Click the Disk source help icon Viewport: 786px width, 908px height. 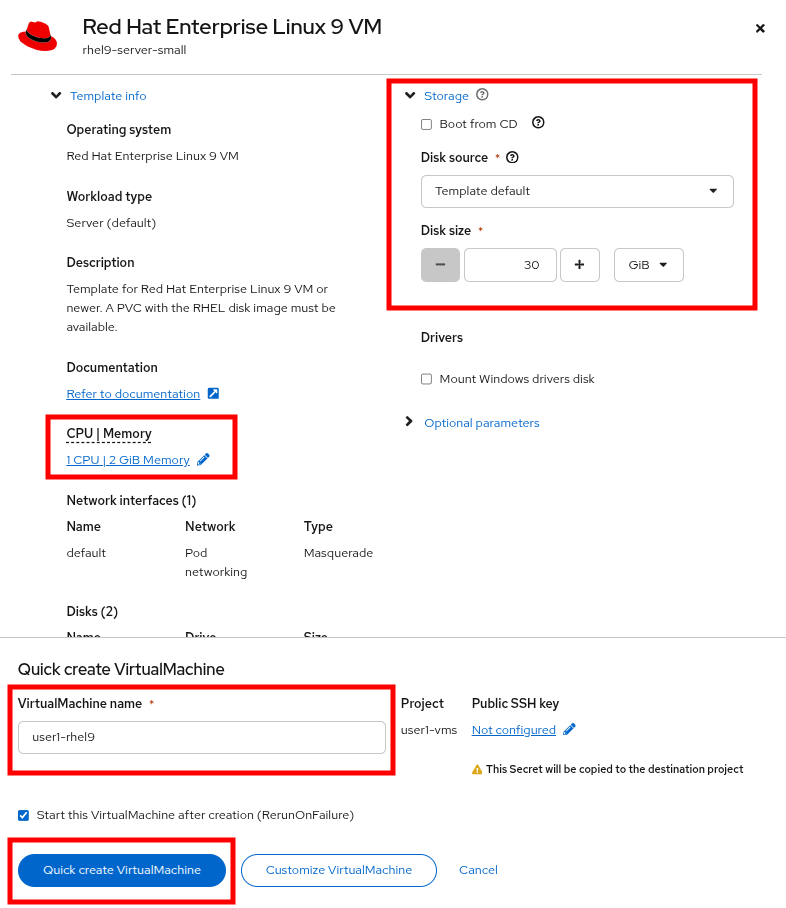(513, 158)
